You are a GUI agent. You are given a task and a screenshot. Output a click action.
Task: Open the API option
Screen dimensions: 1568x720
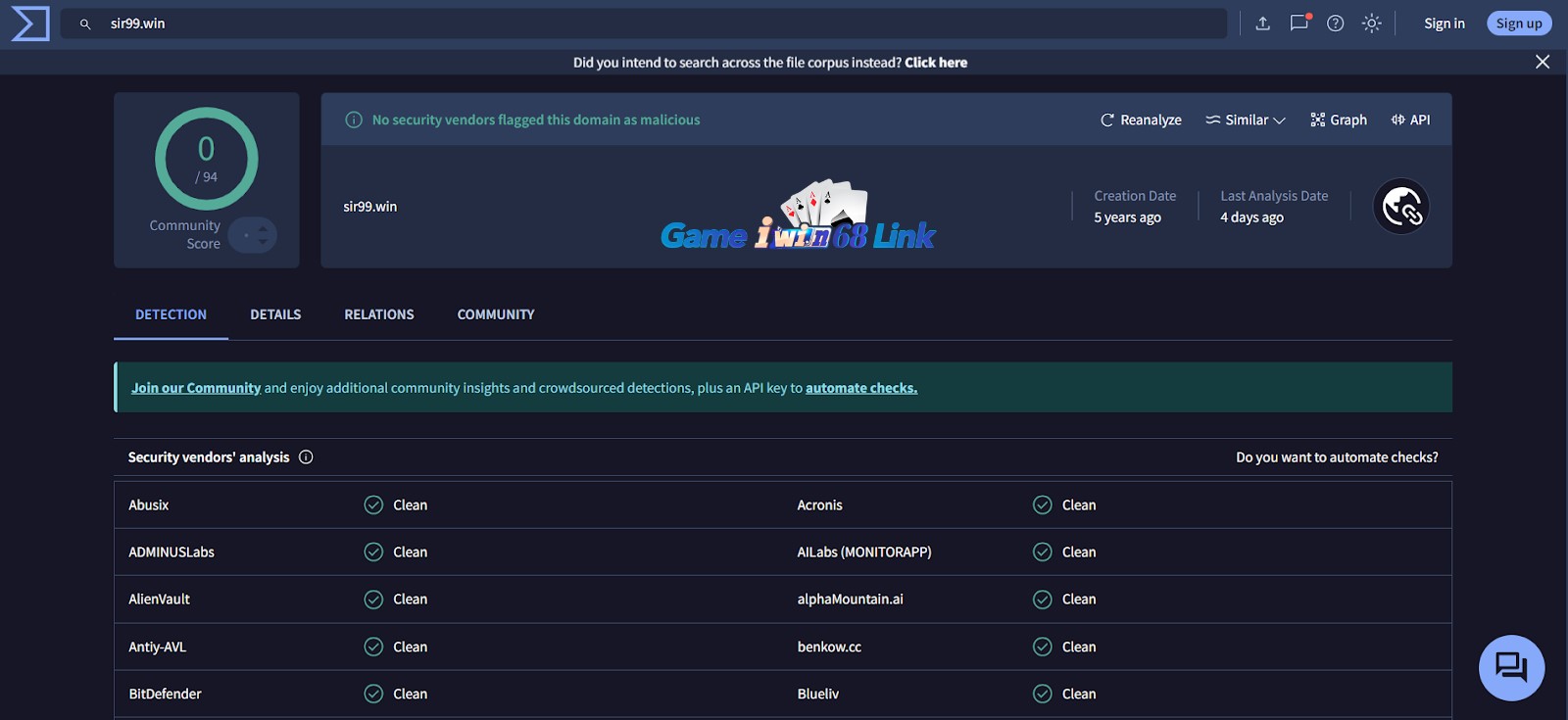click(1410, 120)
